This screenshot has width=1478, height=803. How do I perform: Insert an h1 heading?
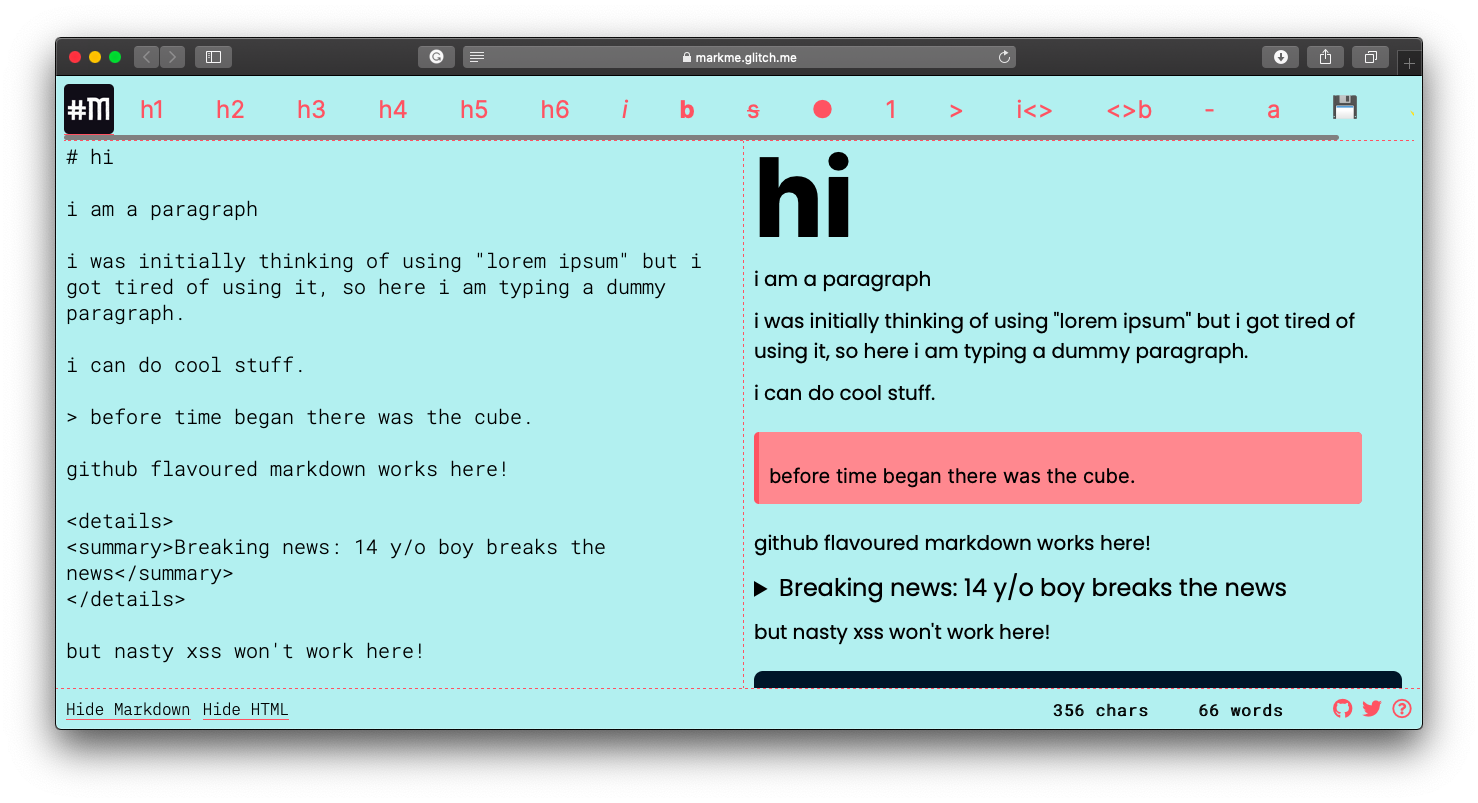click(152, 110)
